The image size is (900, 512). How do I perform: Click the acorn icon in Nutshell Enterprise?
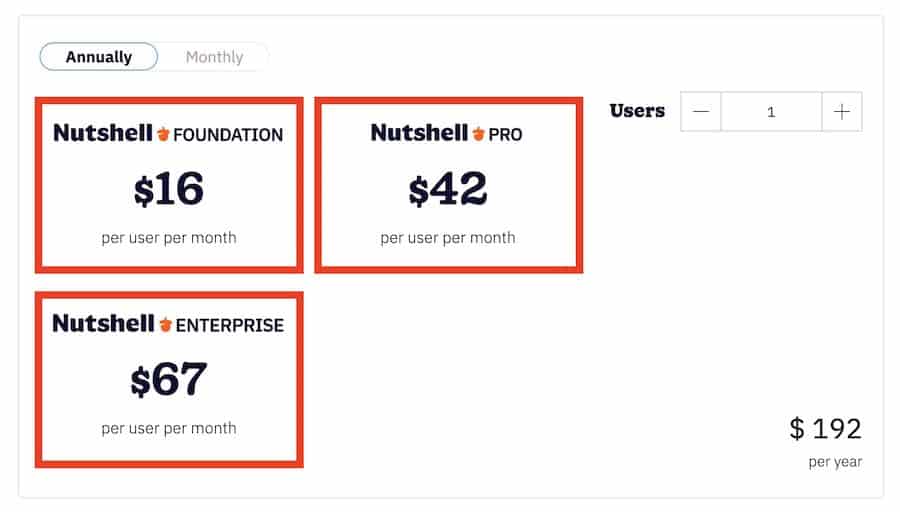(x=165, y=324)
